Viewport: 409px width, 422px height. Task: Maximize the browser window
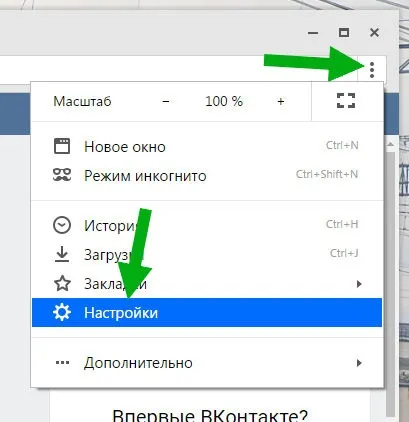pyautogui.click(x=344, y=33)
